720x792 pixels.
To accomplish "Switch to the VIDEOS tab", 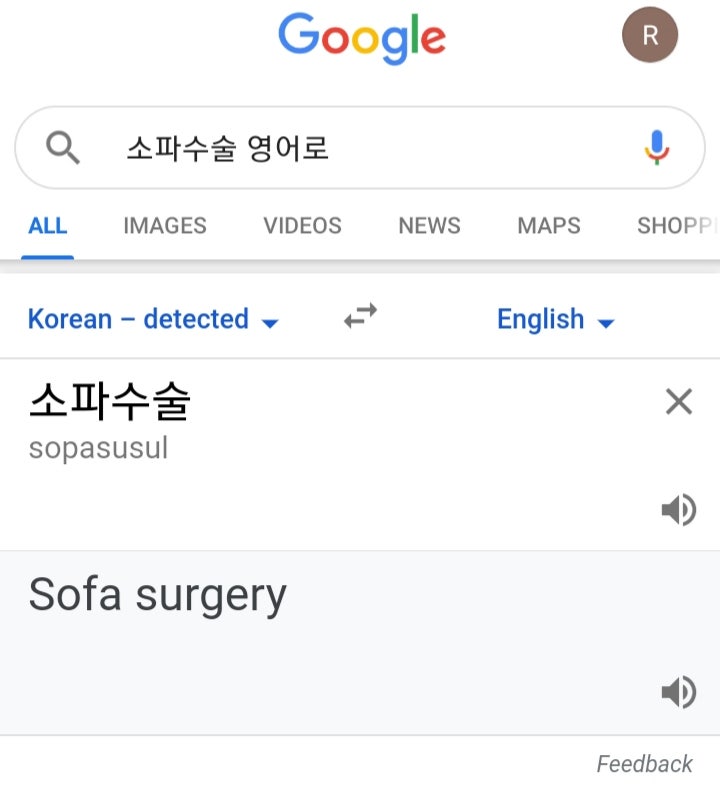I will 302,226.
